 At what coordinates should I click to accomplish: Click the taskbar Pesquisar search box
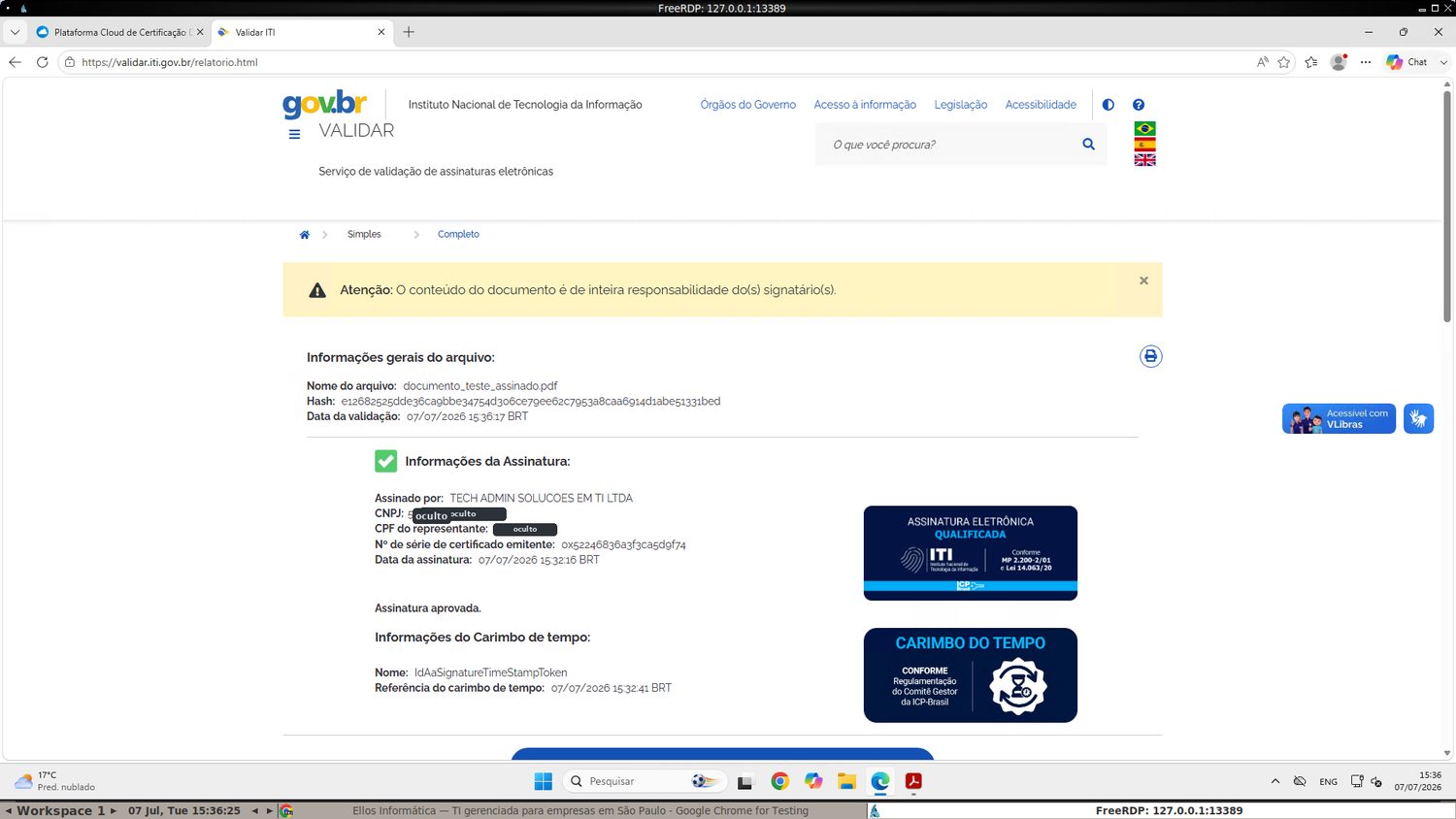coord(645,781)
